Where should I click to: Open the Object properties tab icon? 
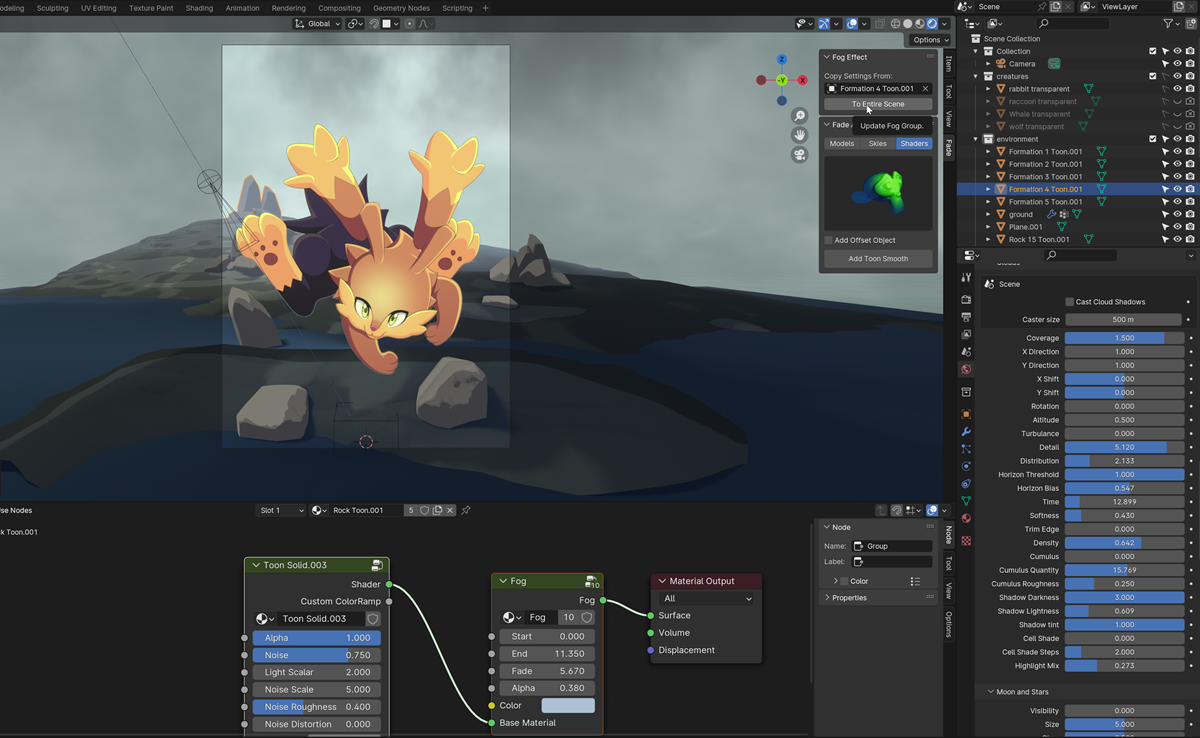(966, 414)
